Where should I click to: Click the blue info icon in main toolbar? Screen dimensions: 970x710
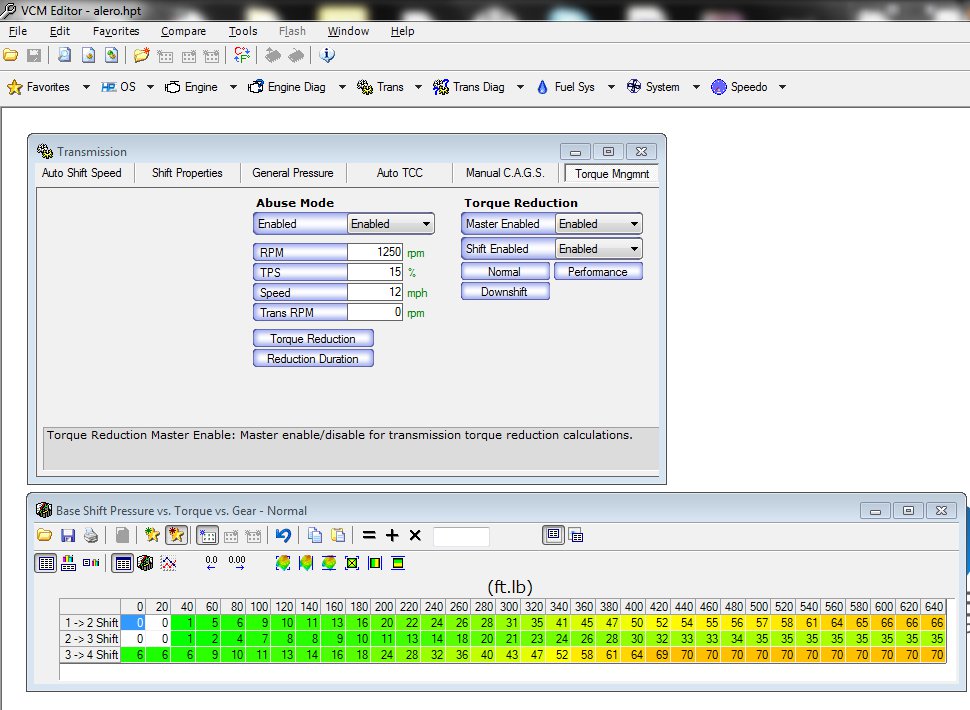(x=327, y=55)
